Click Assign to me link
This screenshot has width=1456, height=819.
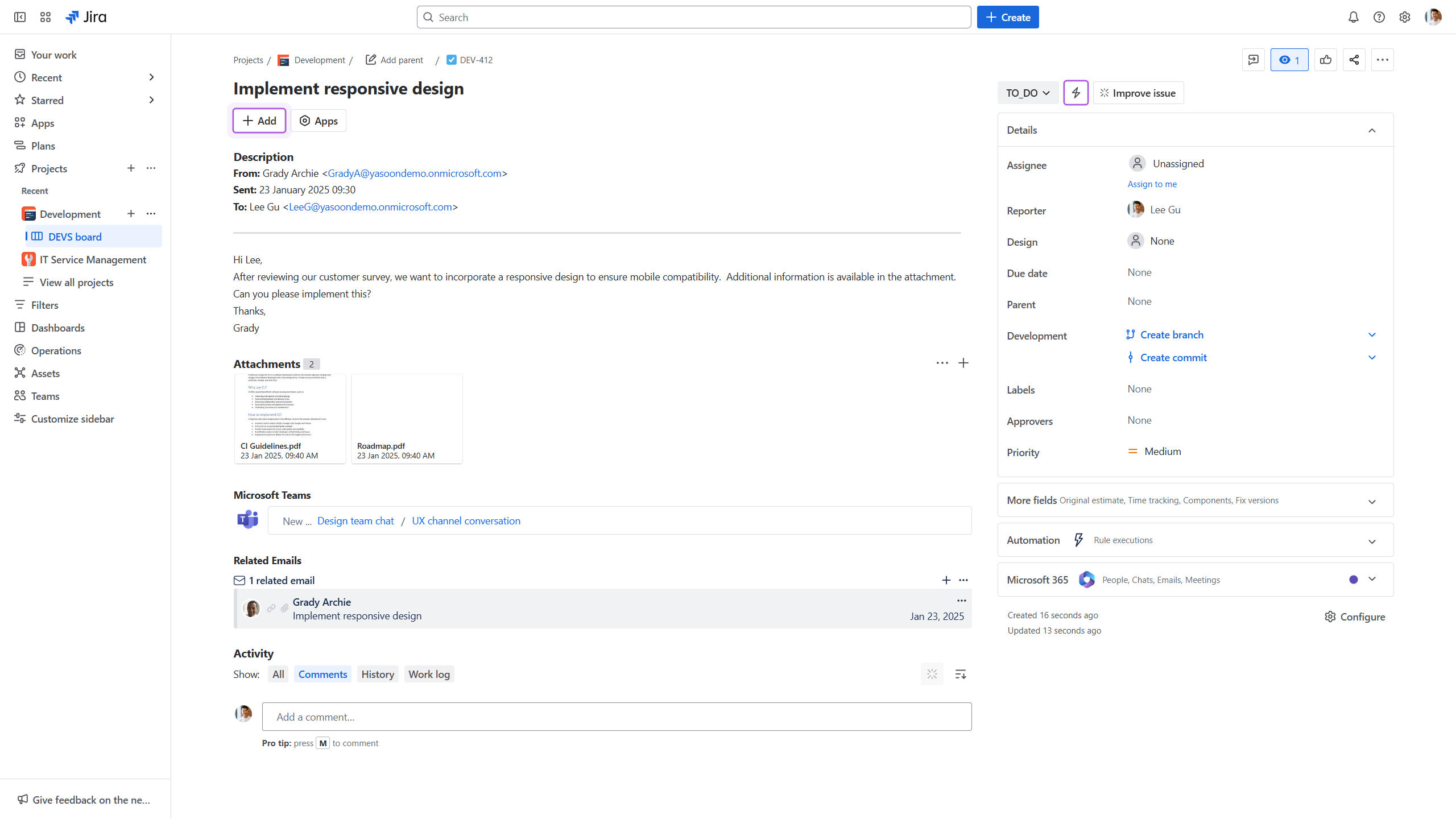click(x=1152, y=184)
